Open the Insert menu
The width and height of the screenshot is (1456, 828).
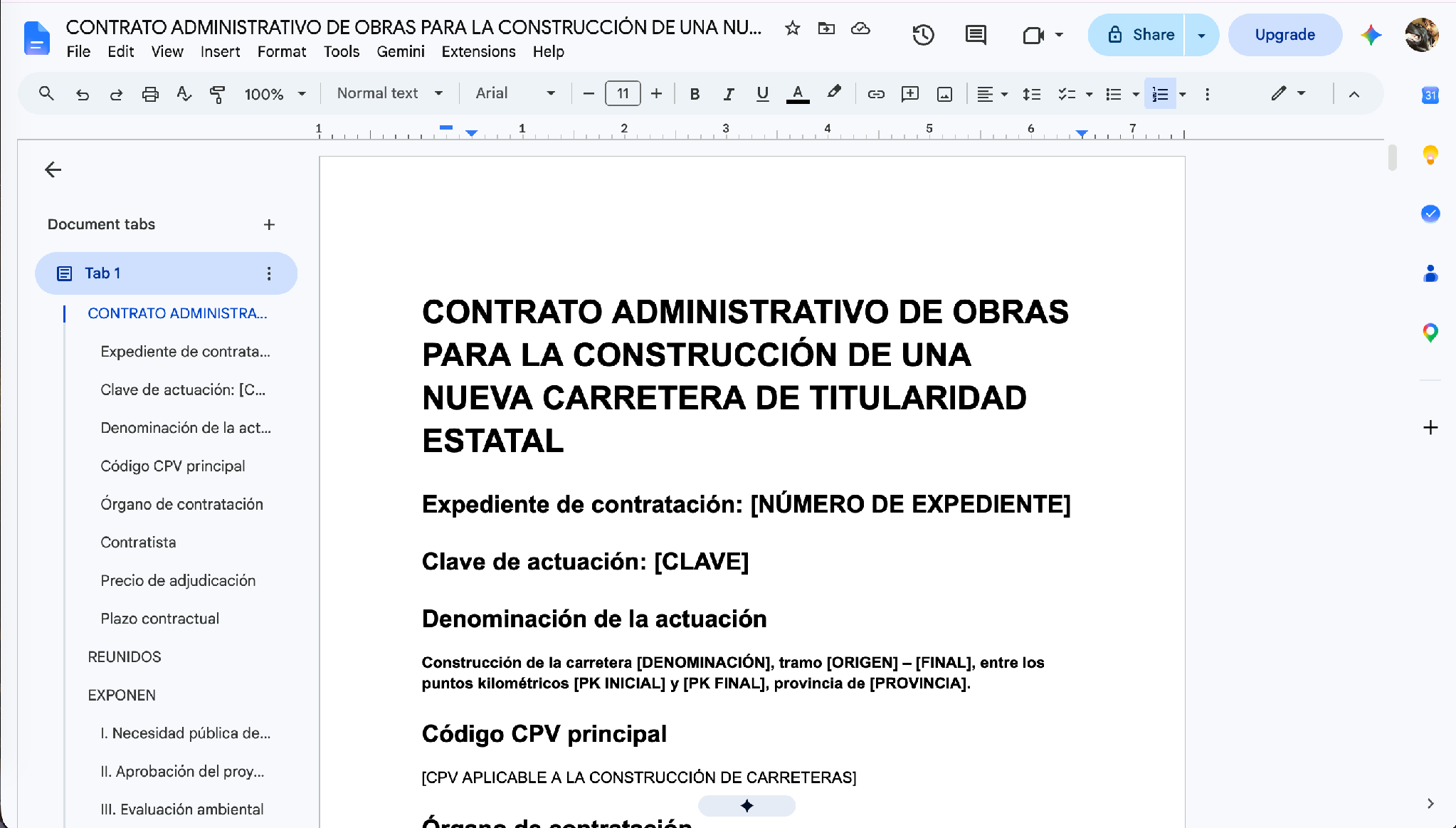coord(220,52)
